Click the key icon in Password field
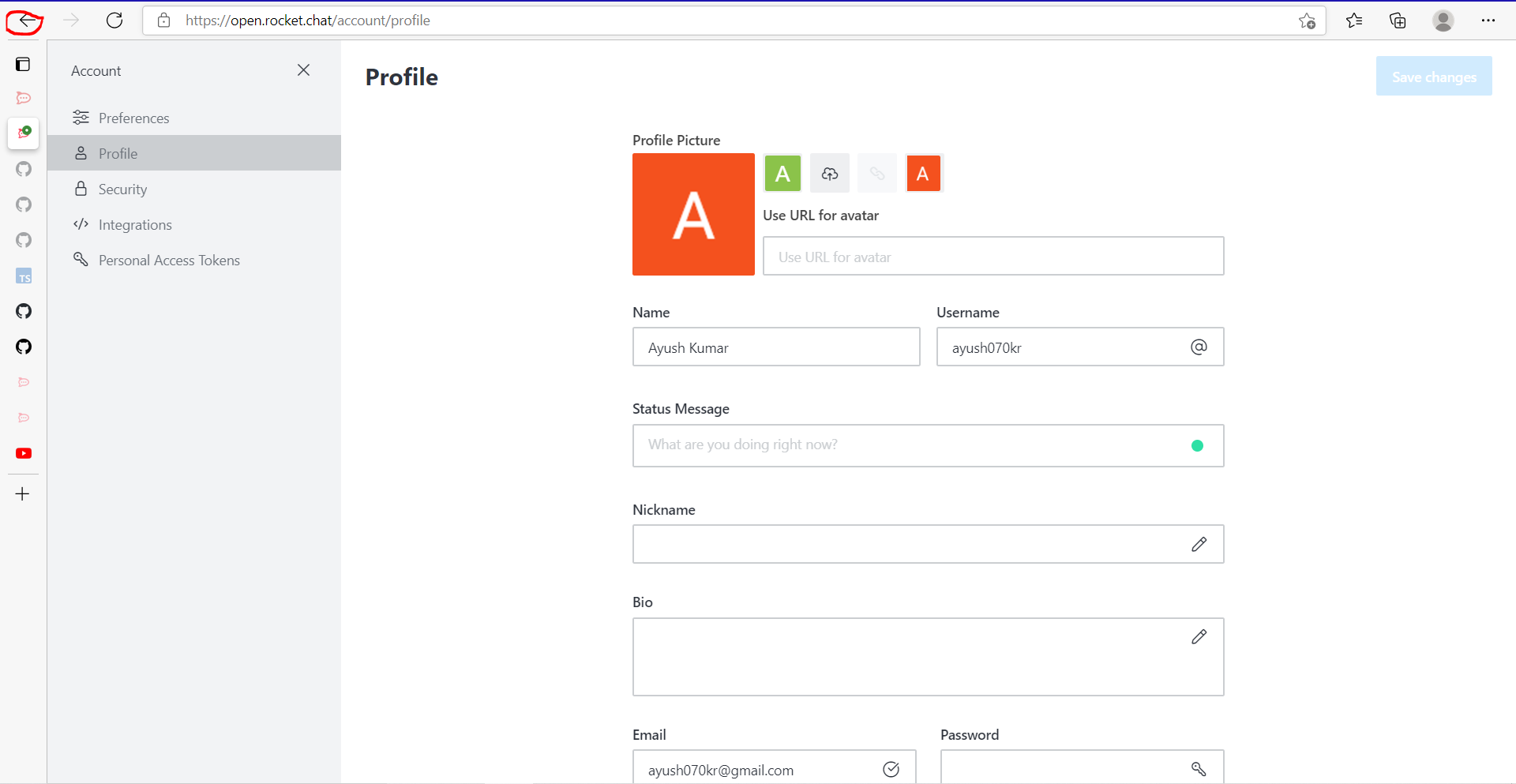This screenshot has height=784, width=1516. 1199,769
